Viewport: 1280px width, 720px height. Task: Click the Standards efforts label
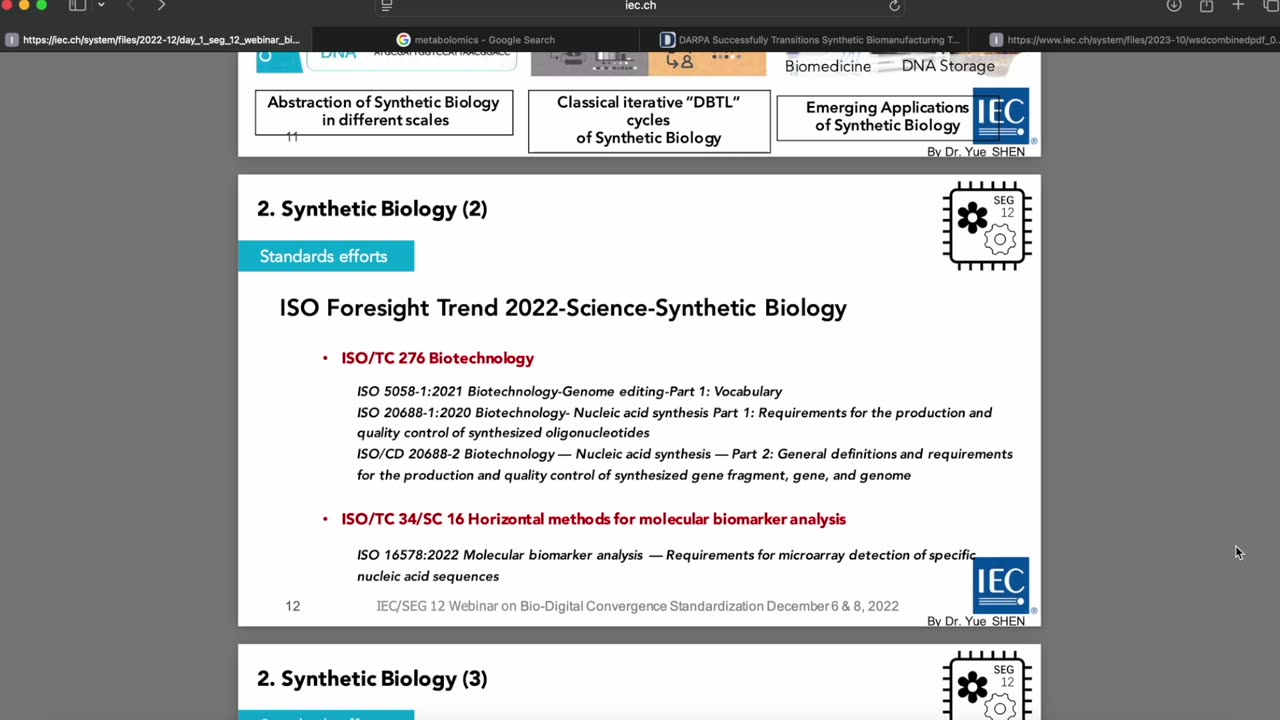(x=324, y=256)
